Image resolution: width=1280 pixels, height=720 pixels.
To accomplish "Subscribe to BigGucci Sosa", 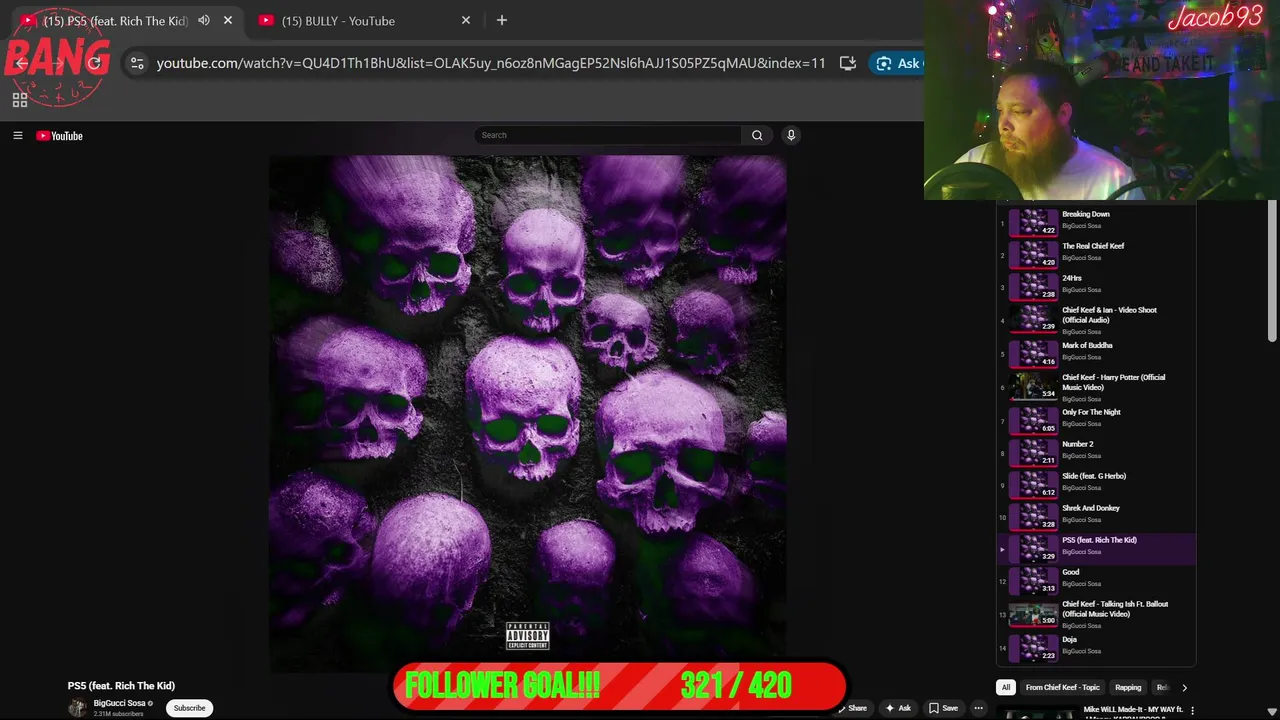I will (x=189, y=708).
